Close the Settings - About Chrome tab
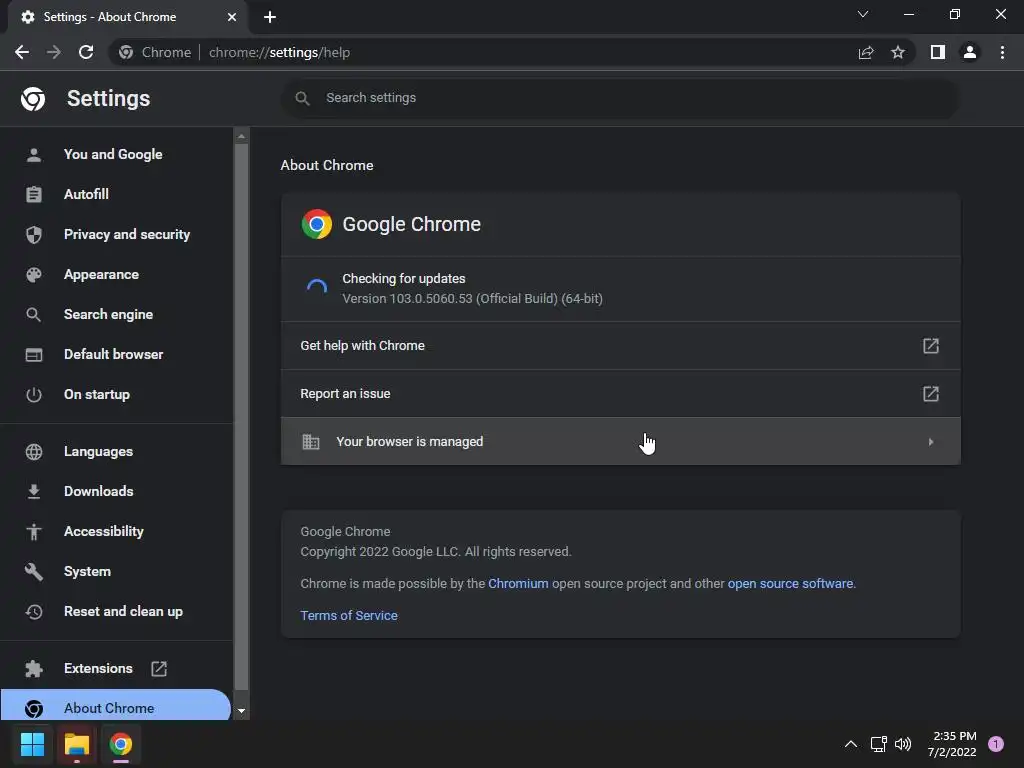 point(232,17)
